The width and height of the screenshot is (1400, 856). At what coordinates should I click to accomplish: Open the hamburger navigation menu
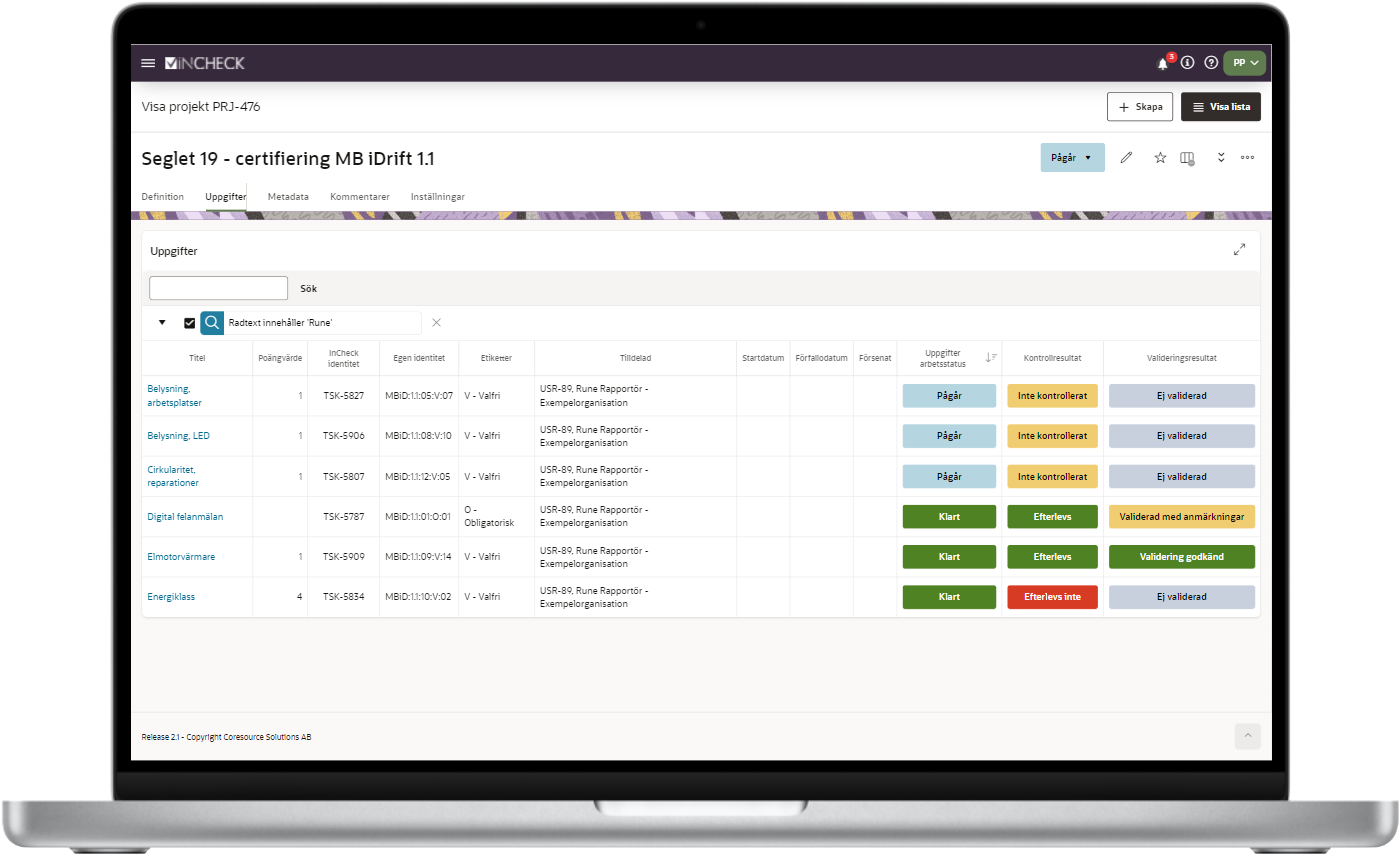(148, 63)
